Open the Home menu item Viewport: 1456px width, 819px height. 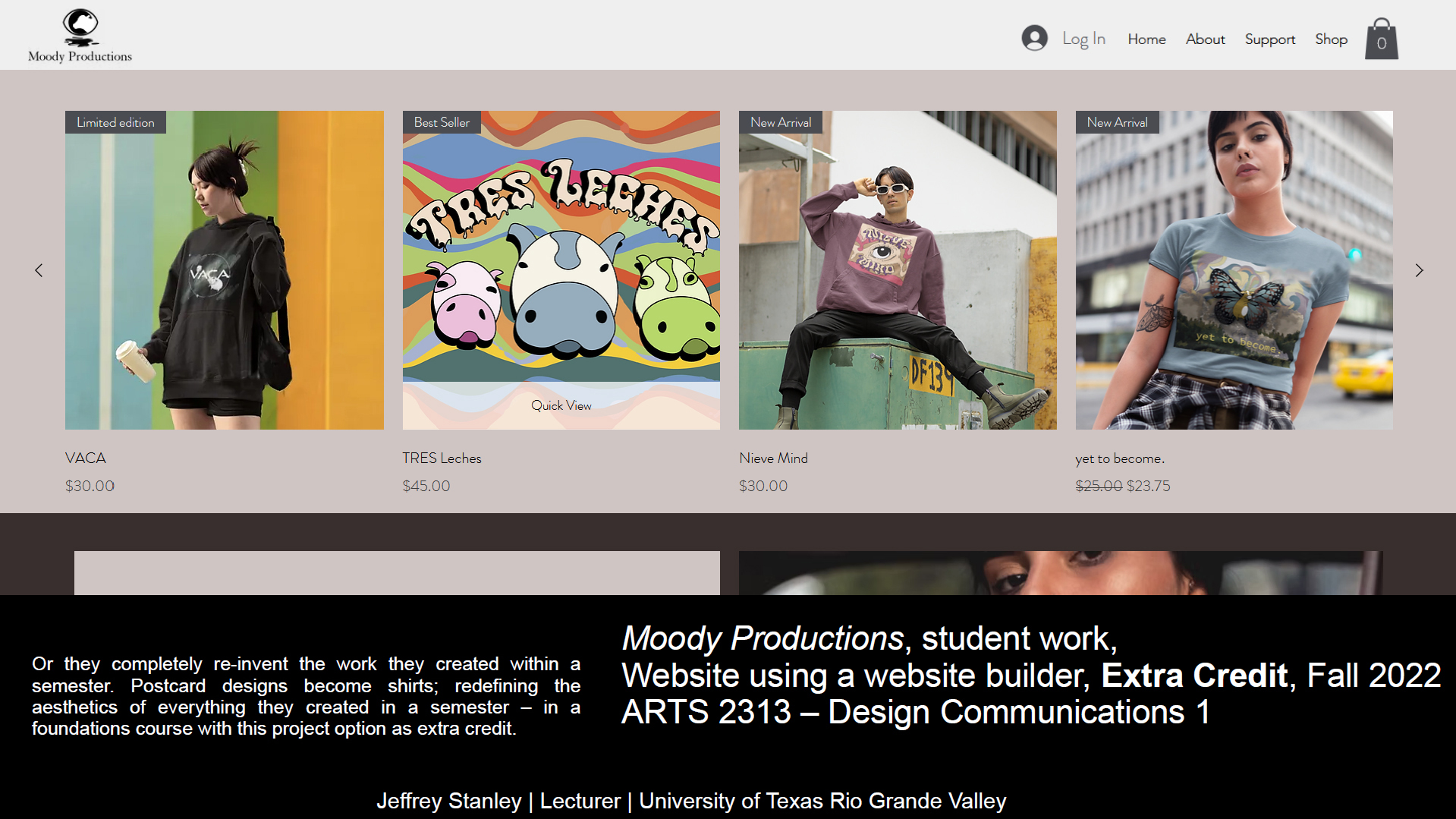(x=1146, y=39)
